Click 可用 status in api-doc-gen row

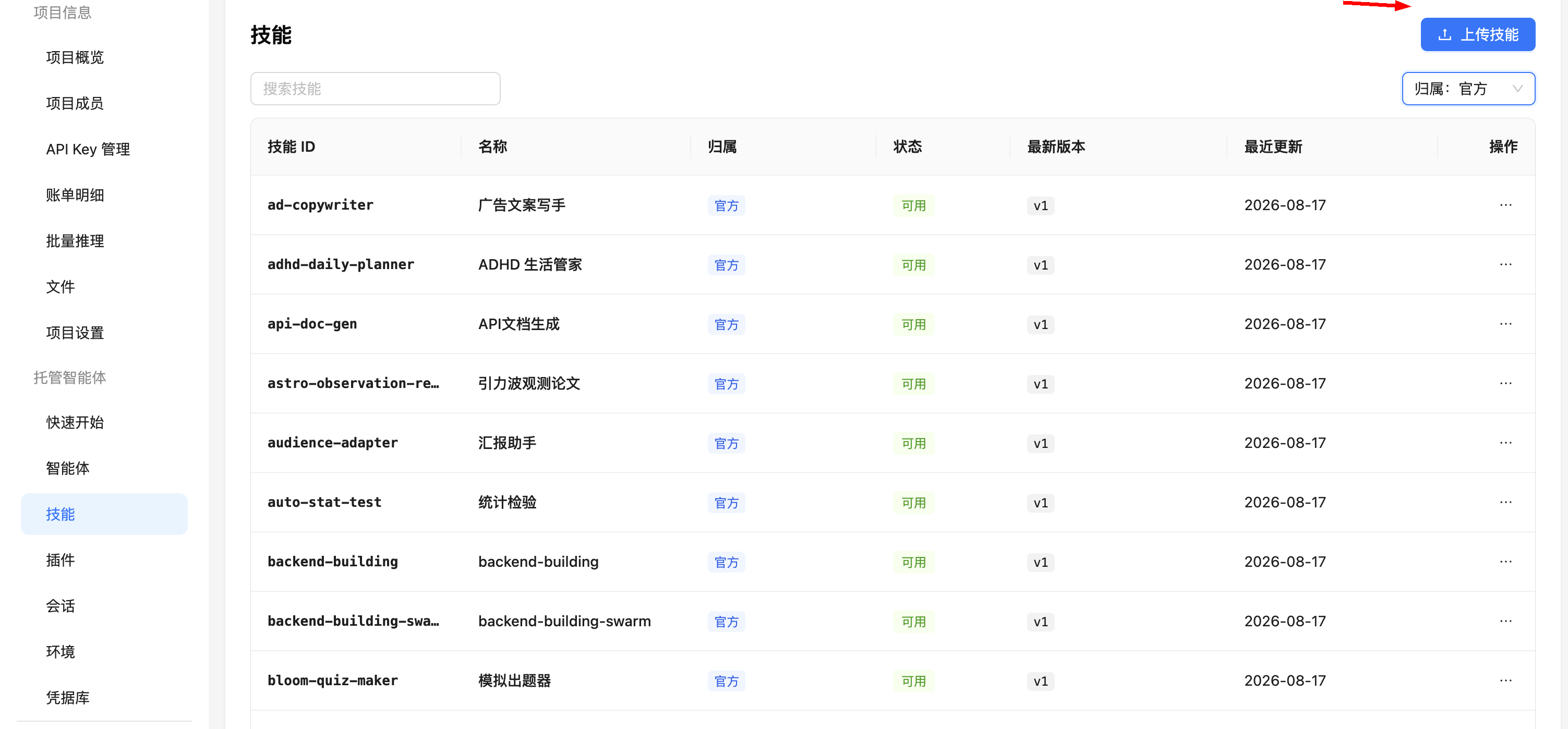pos(913,324)
